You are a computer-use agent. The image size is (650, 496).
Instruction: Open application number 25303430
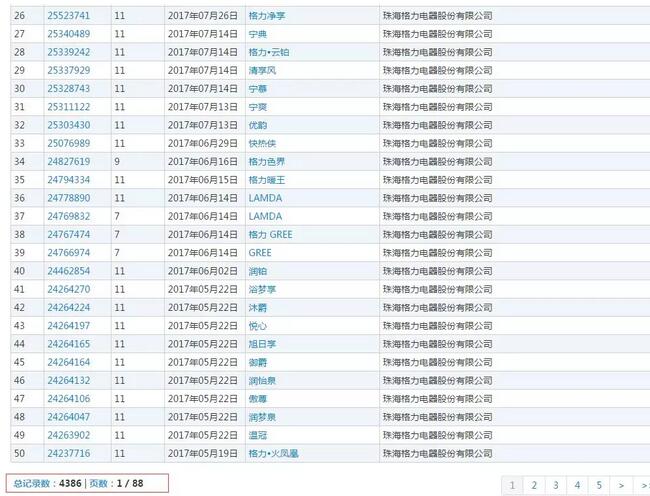point(68,125)
